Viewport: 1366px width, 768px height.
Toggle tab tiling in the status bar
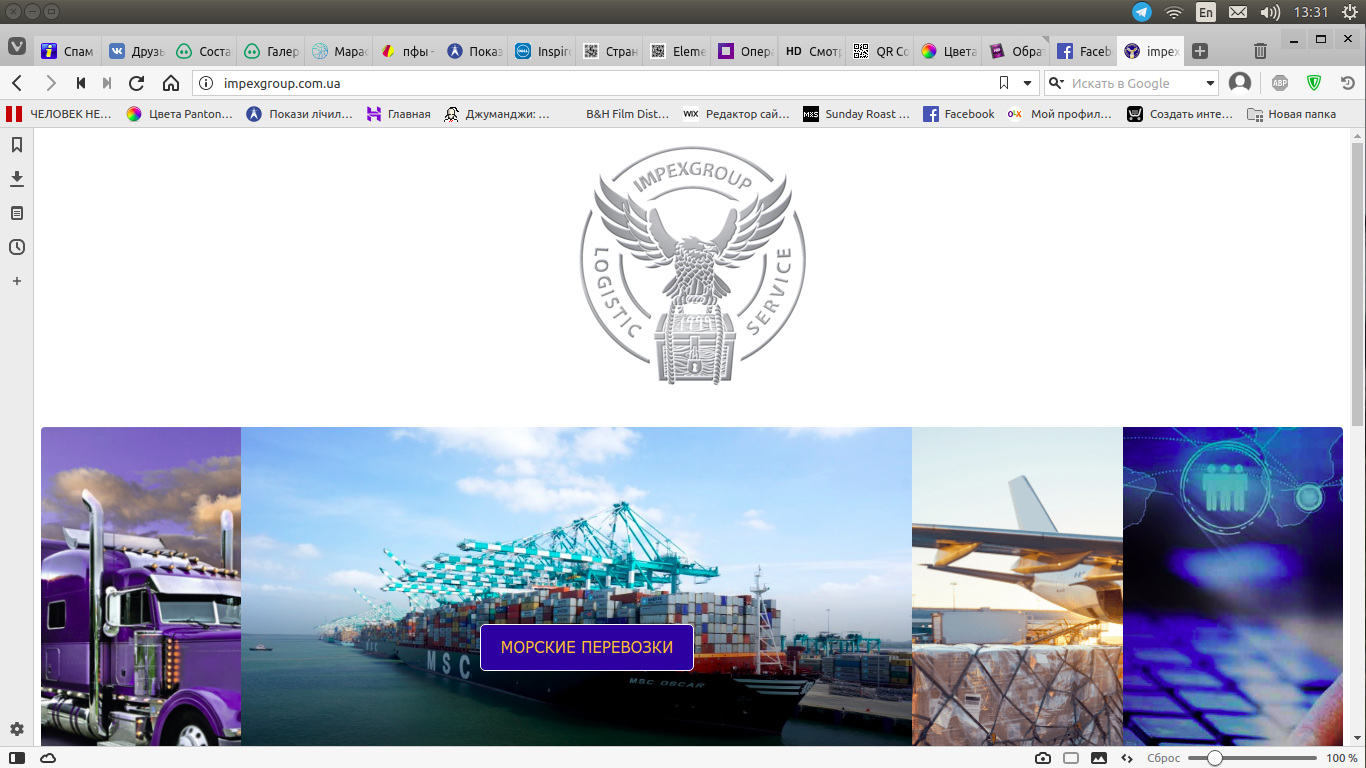pyautogui.click(x=1071, y=758)
